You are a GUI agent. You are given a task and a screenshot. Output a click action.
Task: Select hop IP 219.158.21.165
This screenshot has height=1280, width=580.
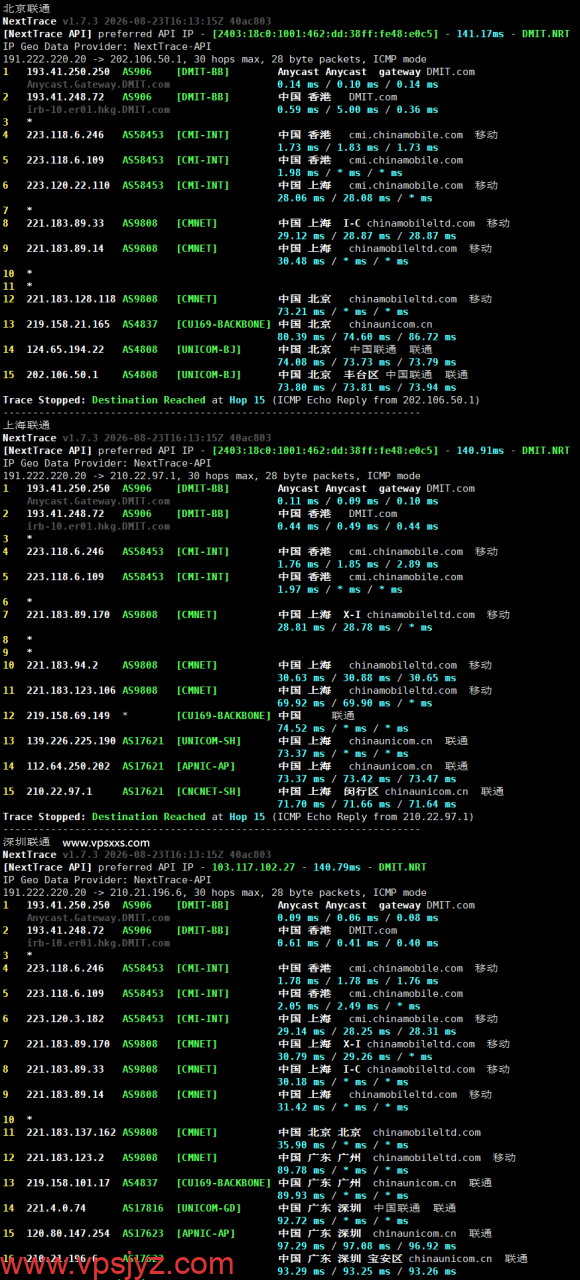(68, 324)
